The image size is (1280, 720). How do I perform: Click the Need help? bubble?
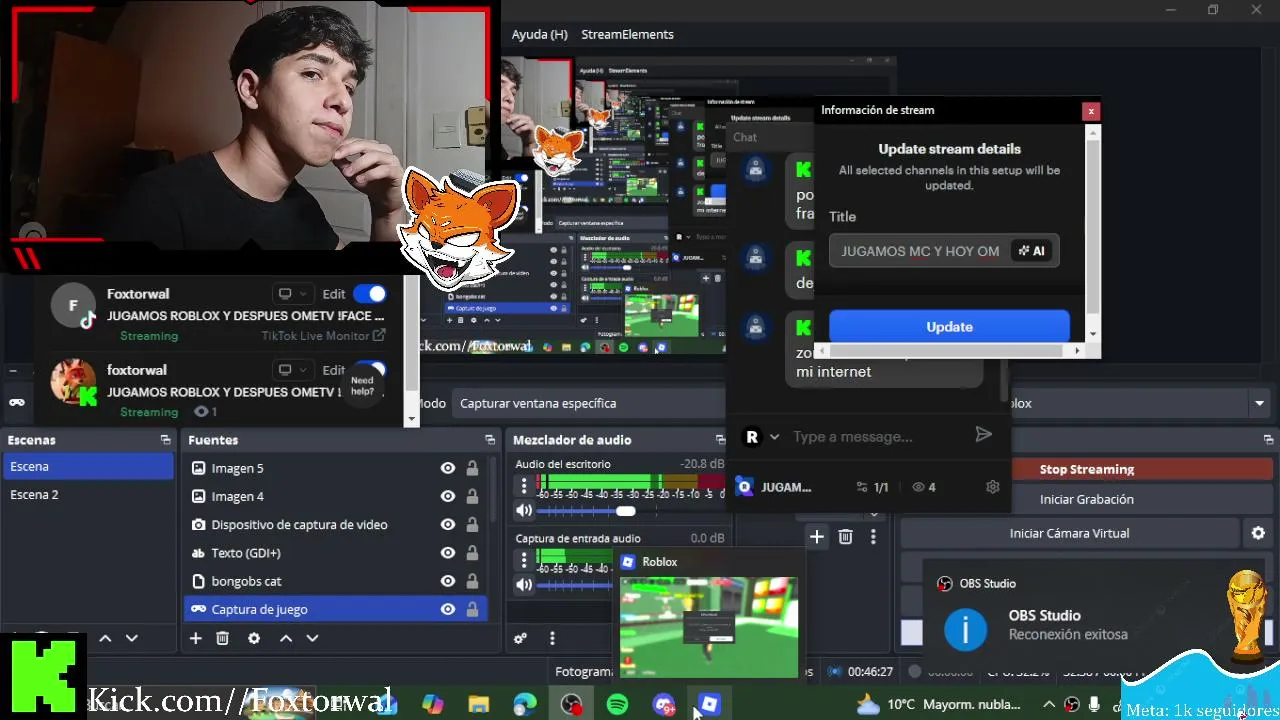click(x=362, y=386)
